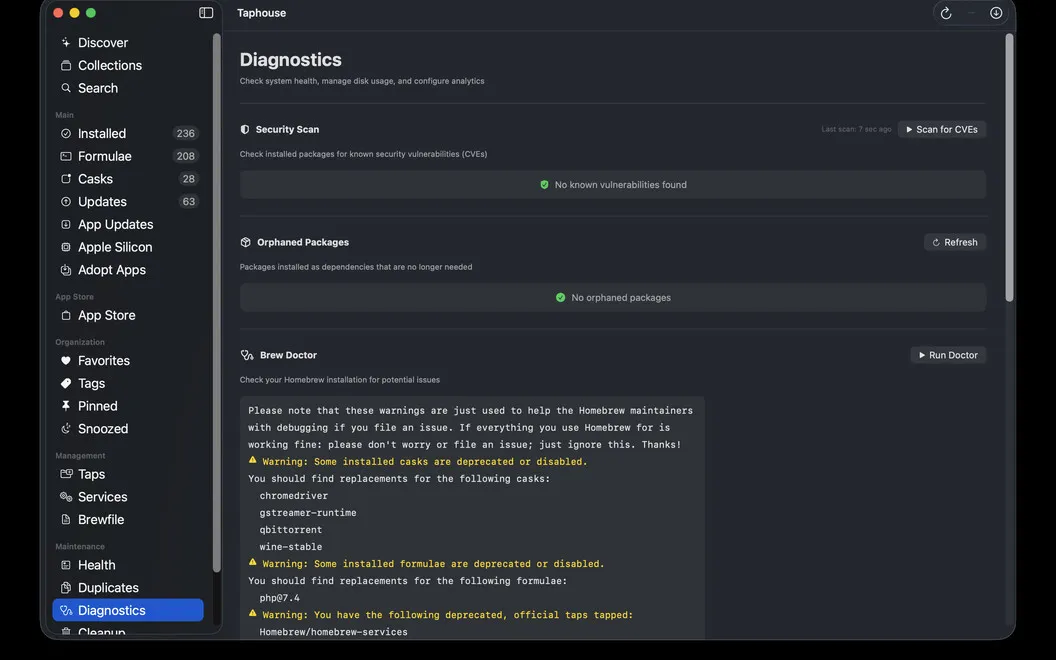Click the Diagnostics stethoscope icon in sidebar
The height and width of the screenshot is (660, 1056).
pyautogui.click(x=66, y=611)
